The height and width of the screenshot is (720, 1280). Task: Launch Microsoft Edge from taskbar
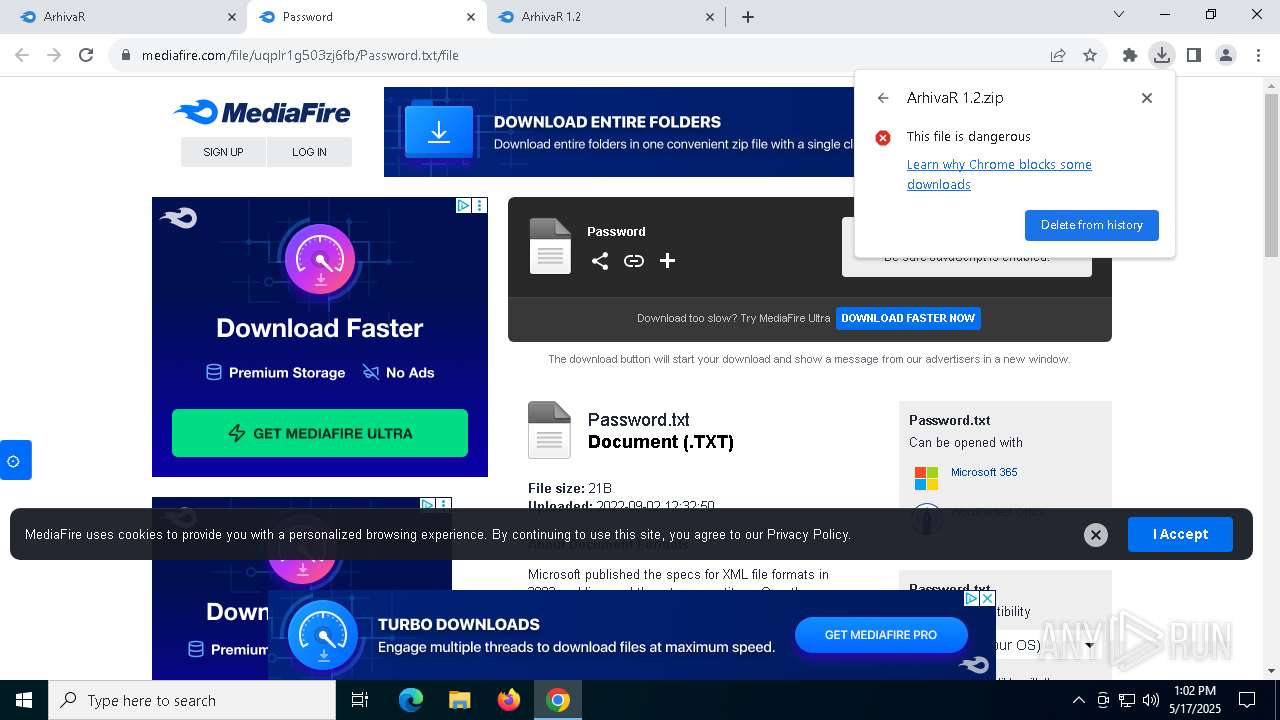coord(411,700)
